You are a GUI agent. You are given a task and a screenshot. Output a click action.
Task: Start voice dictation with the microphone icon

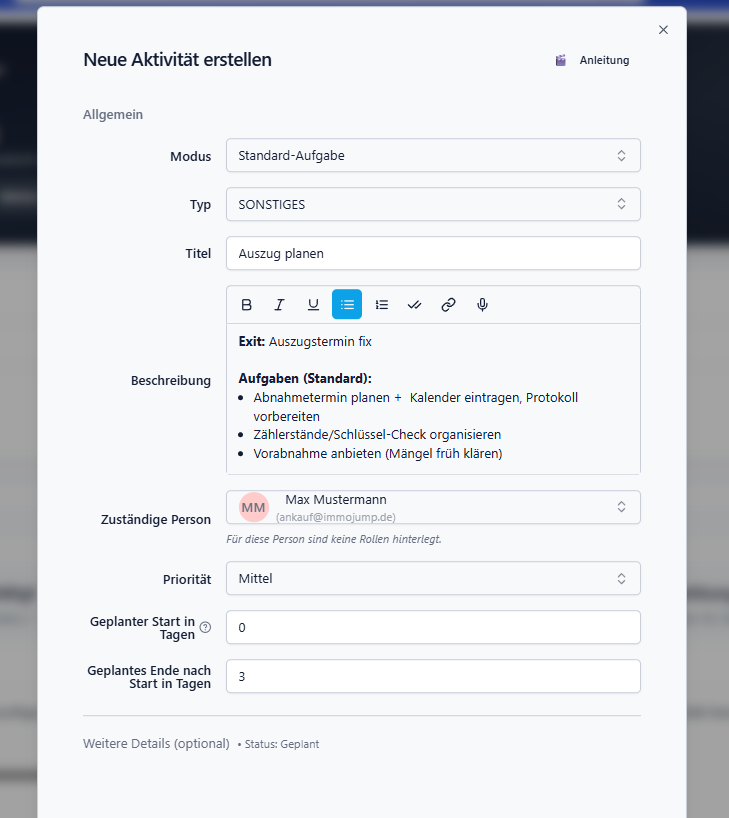[482, 305]
